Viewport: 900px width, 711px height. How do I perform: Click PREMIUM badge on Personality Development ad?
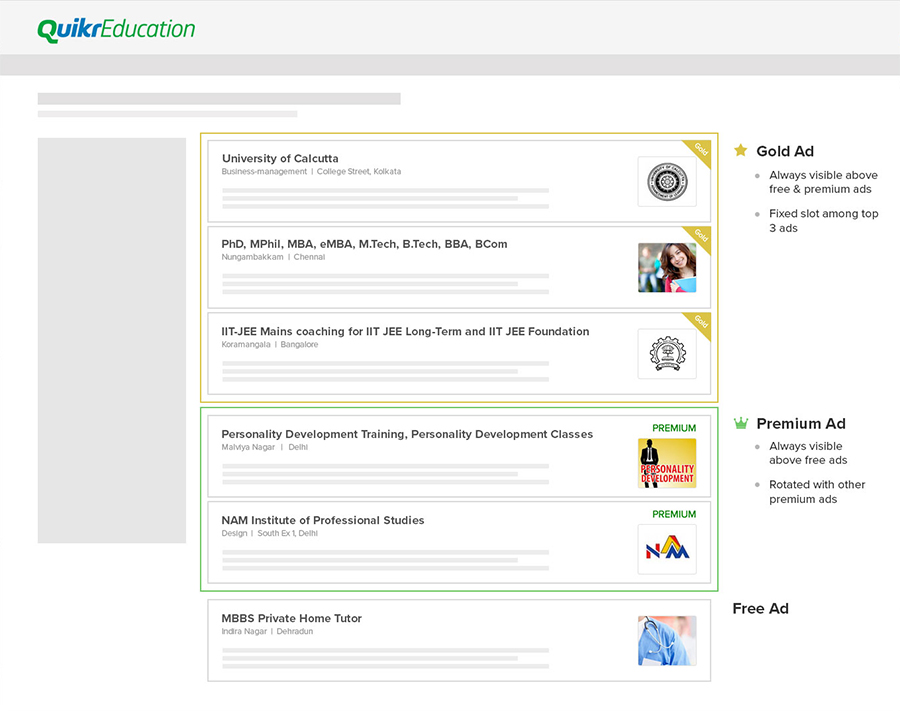674,428
